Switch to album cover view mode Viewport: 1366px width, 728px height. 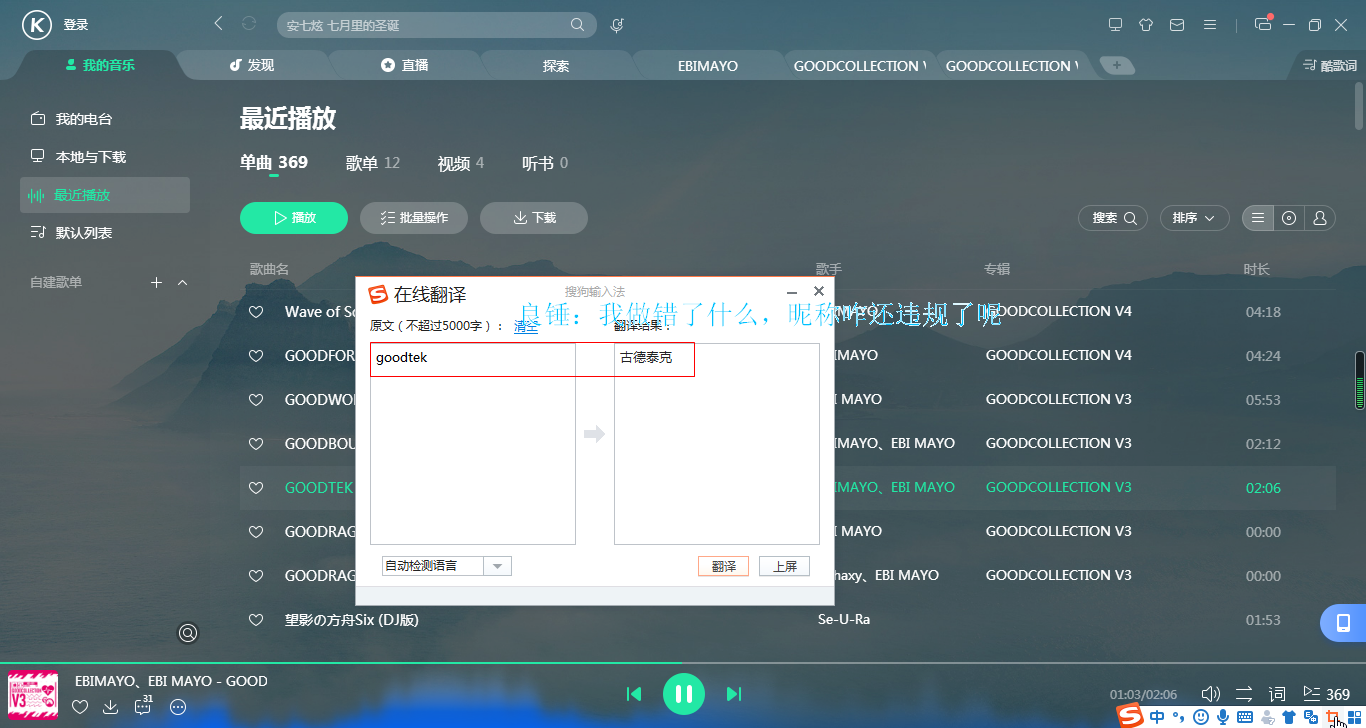(x=1289, y=218)
